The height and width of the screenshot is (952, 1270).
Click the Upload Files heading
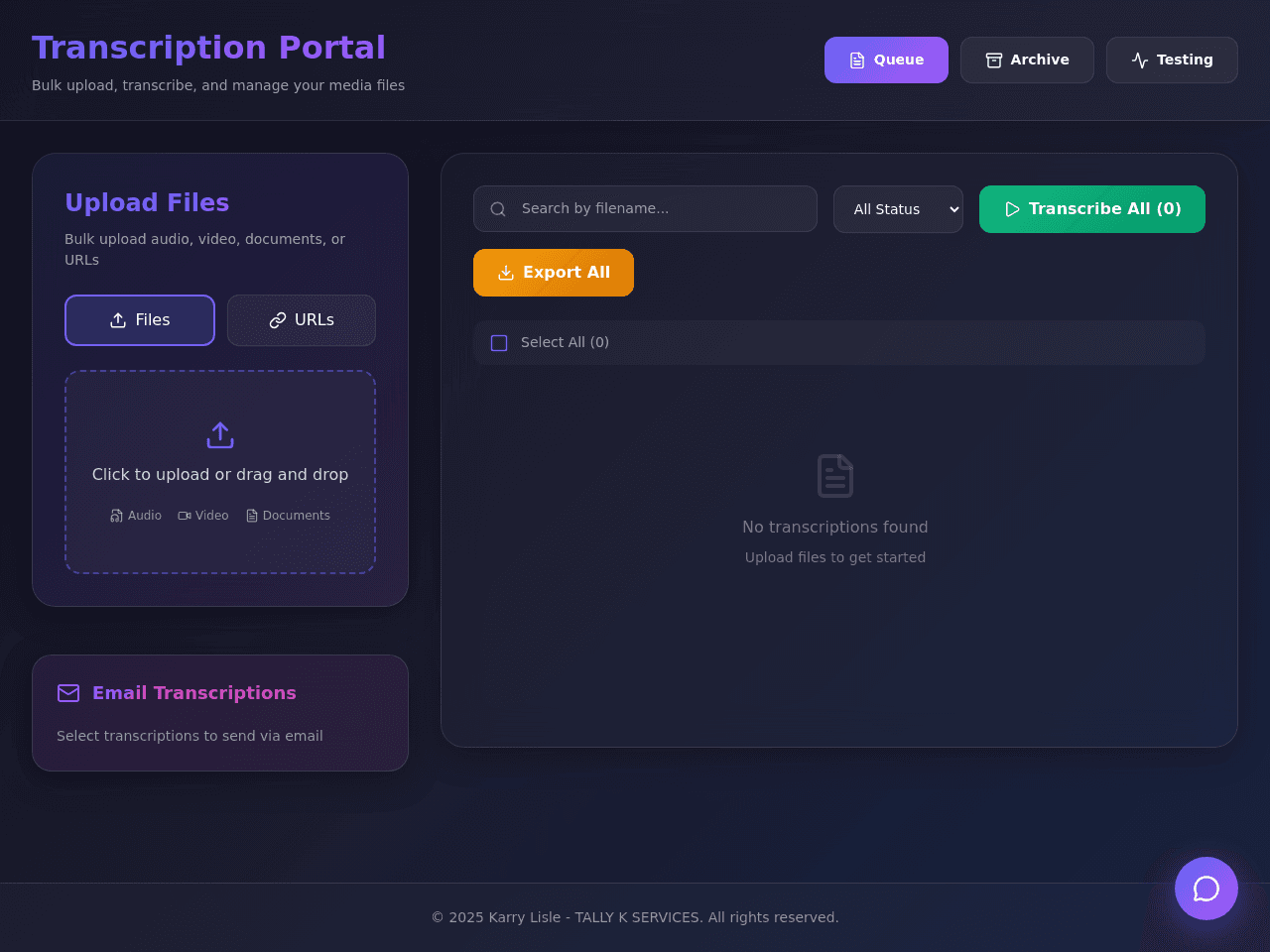click(x=147, y=202)
